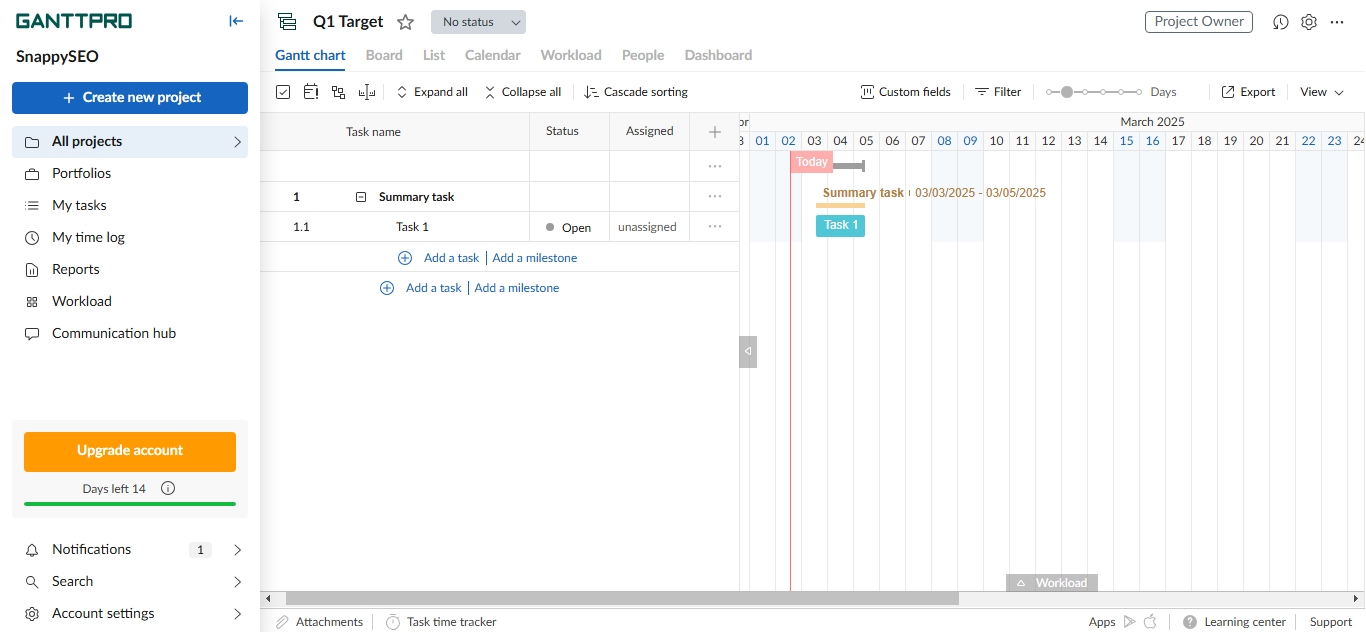Open My tasks in sidebar

(x=79, y=206)
